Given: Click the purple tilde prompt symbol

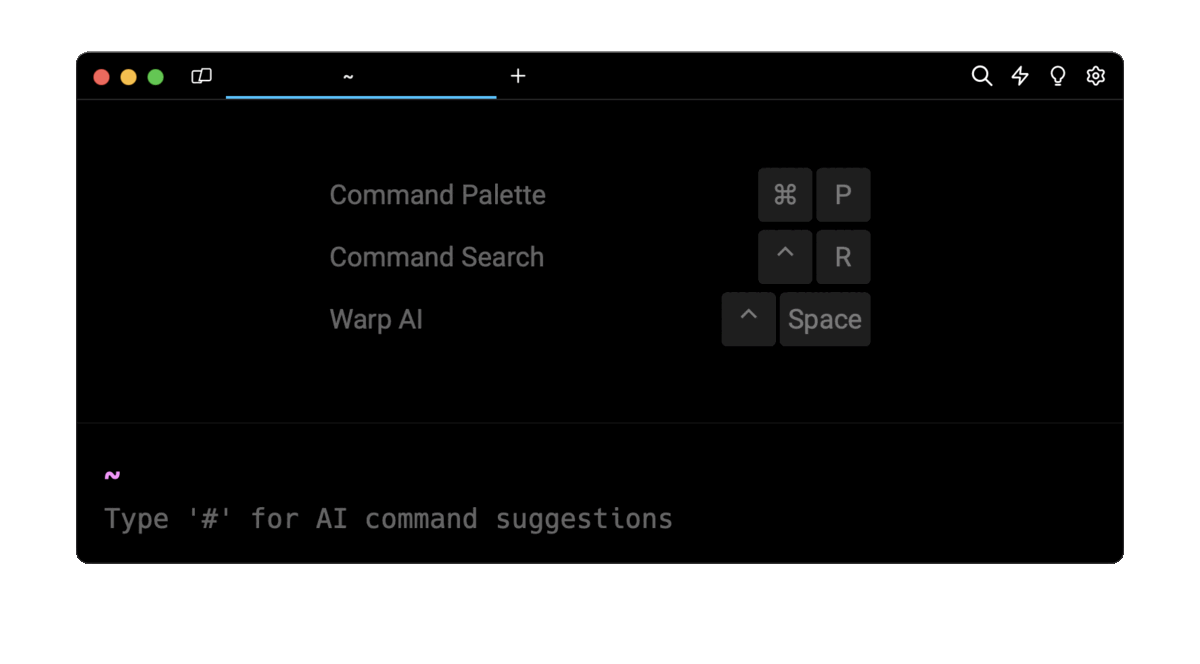Looking at the screenshot, I should click(x=112, y=474).
